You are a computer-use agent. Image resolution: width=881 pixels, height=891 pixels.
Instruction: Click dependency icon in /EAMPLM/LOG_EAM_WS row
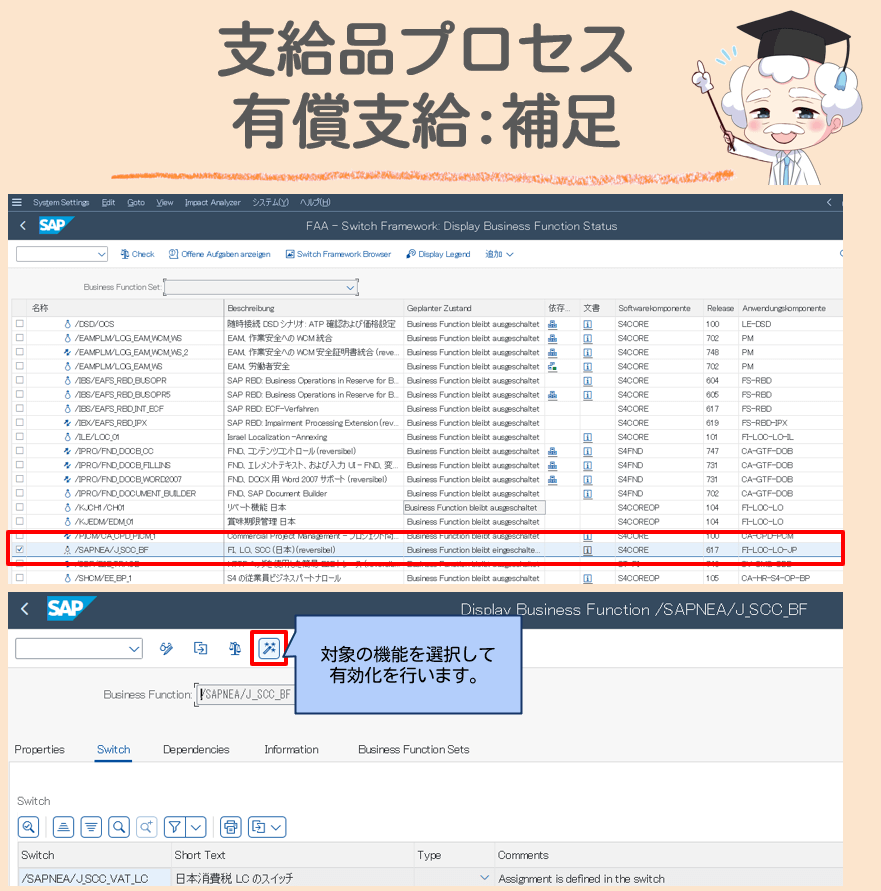[x=552, y=367]
